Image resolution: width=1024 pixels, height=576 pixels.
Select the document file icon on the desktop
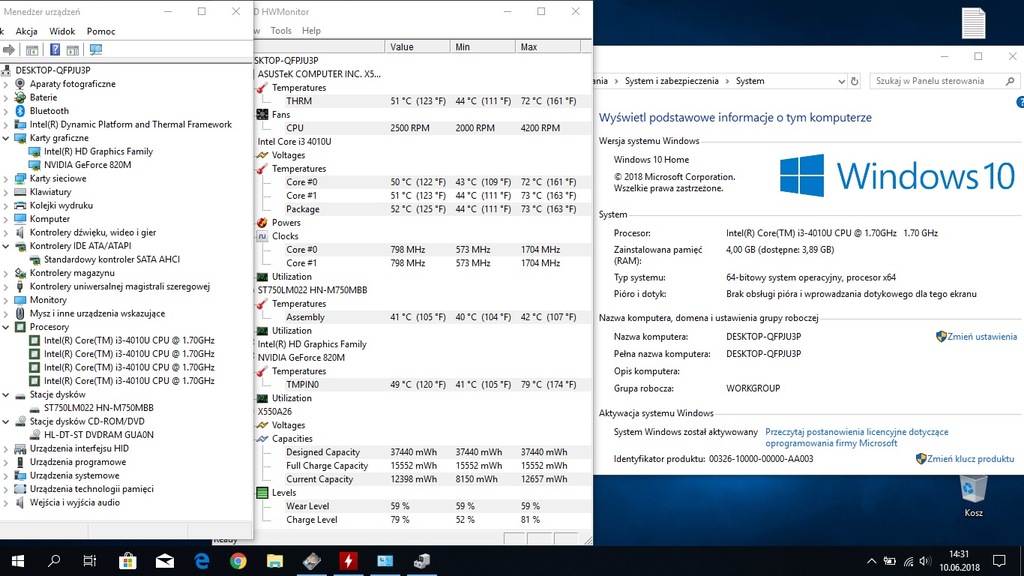click(973, 23)
